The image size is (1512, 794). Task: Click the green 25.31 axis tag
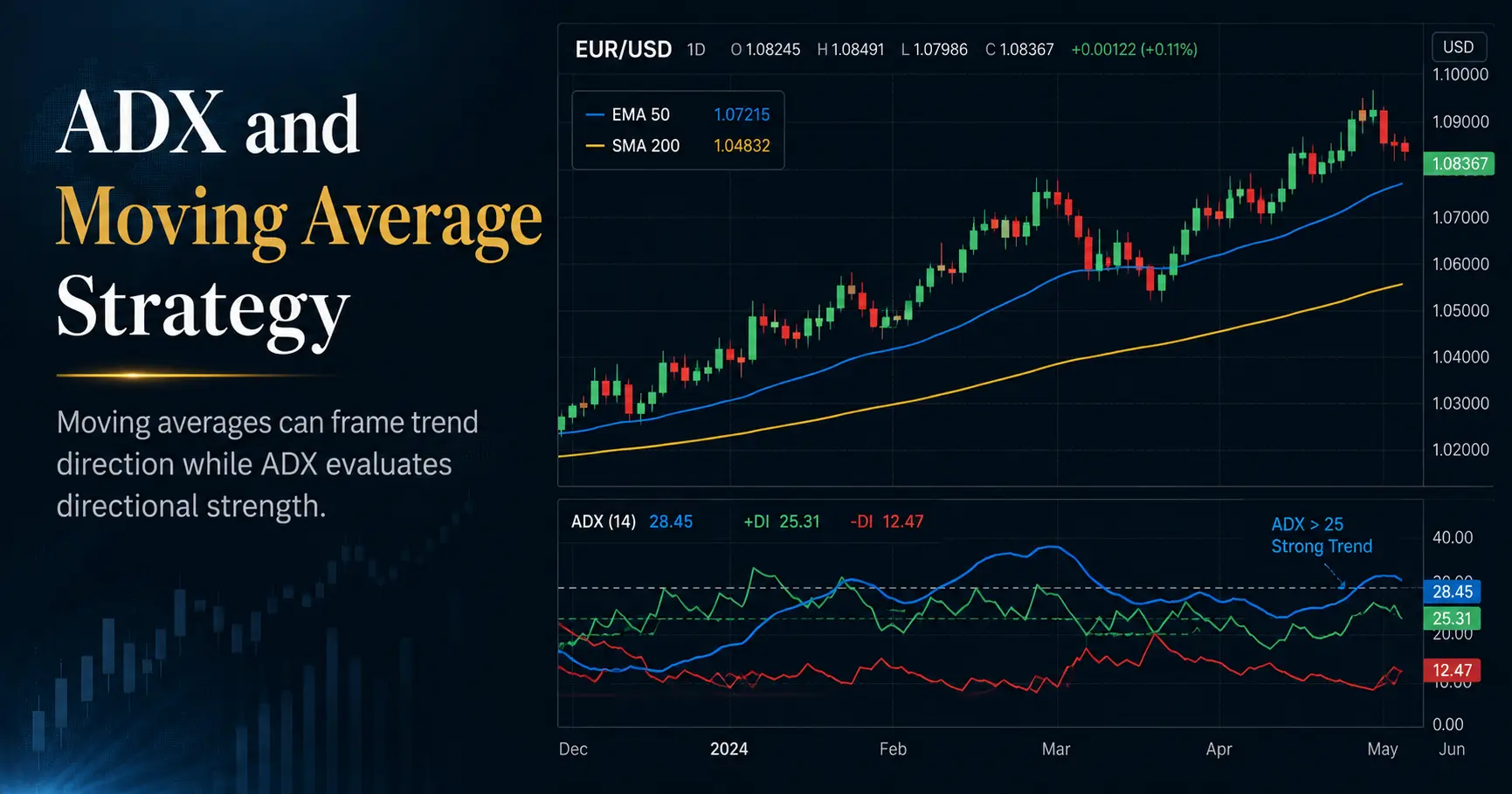pyautogui.click(x=1452, y=618)
